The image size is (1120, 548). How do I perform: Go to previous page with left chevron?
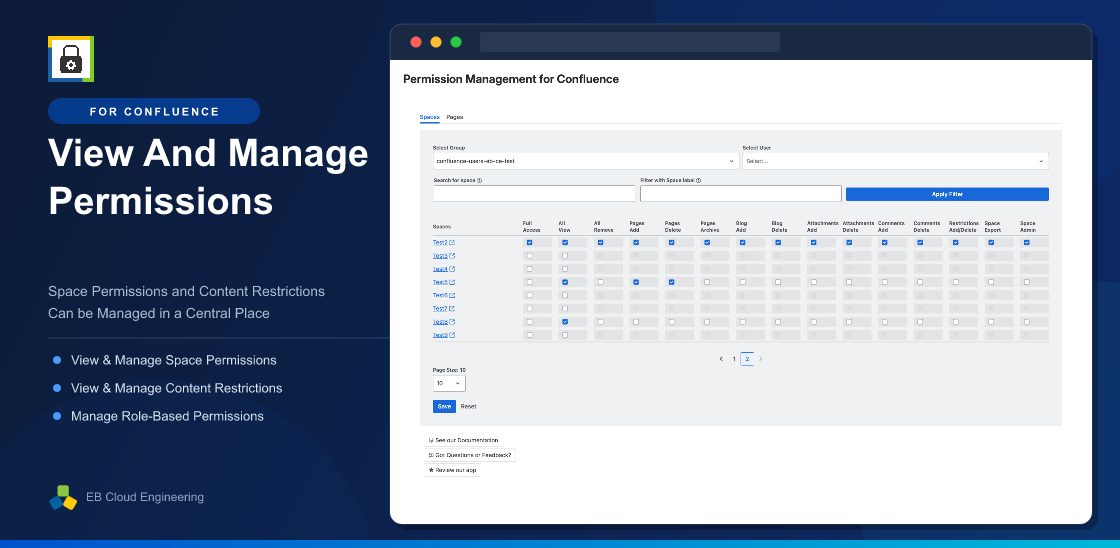[721, 359]
